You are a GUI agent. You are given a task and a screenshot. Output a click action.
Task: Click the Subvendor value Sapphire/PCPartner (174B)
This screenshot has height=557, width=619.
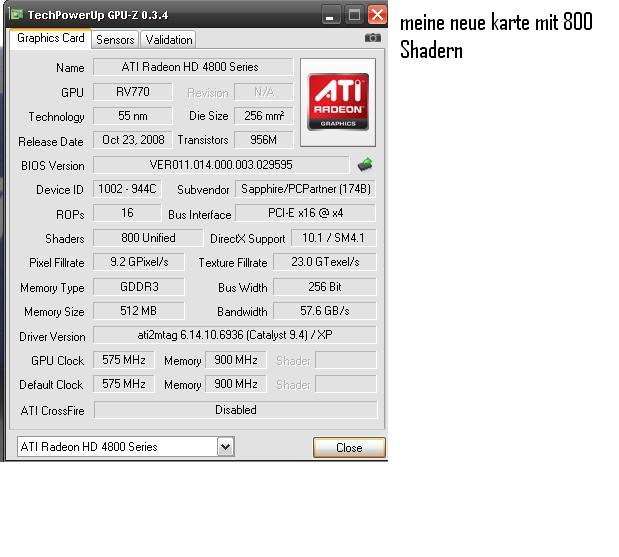pos(306,189)
